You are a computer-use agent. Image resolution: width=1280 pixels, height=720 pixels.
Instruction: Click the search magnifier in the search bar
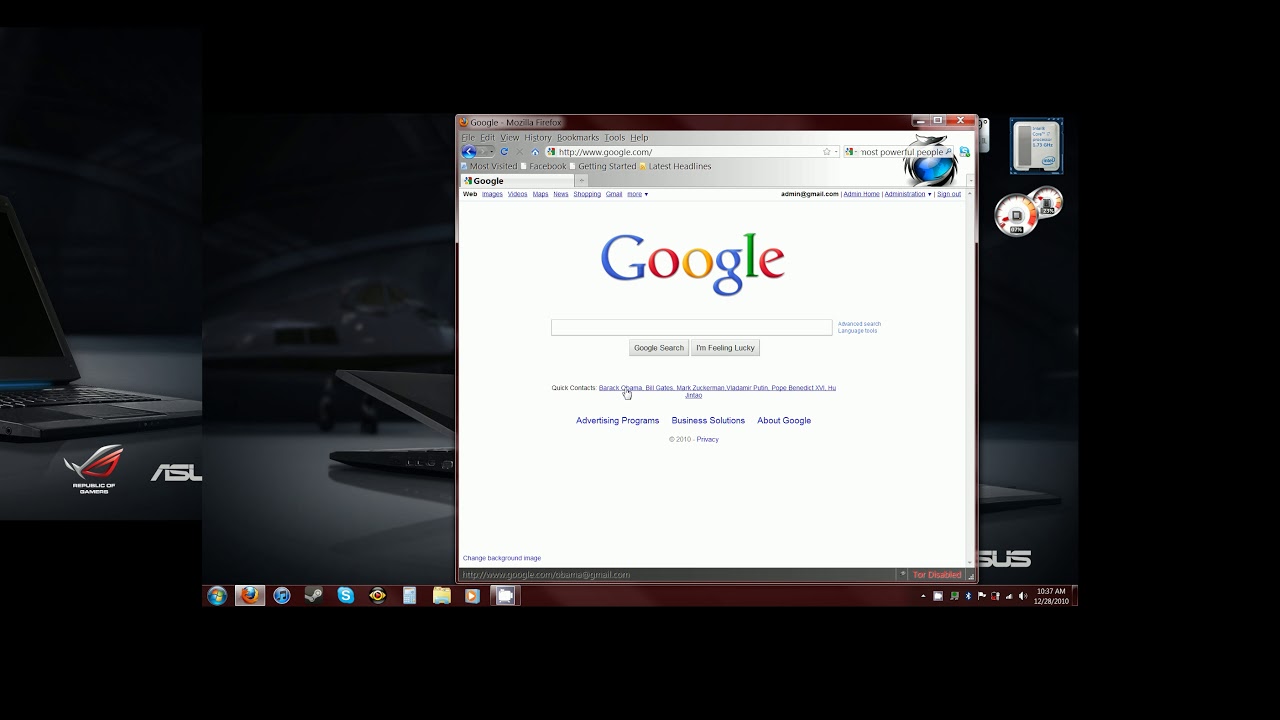point(948,152)
